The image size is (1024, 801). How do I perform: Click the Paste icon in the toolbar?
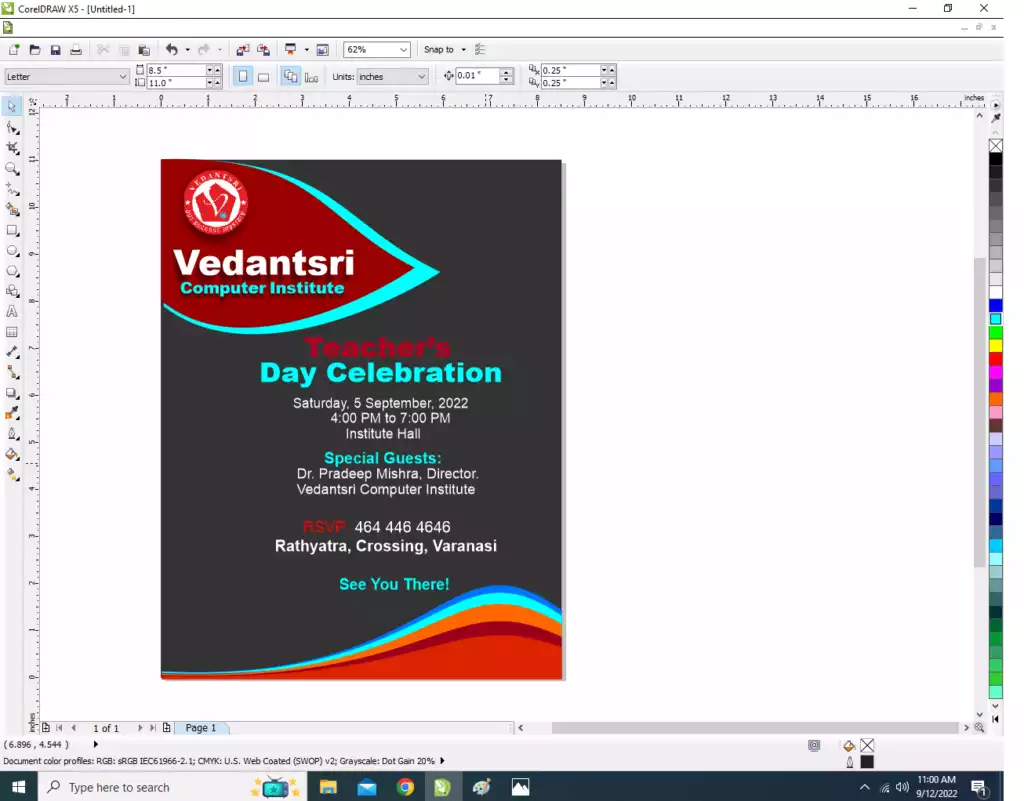[x=144, y=50]
